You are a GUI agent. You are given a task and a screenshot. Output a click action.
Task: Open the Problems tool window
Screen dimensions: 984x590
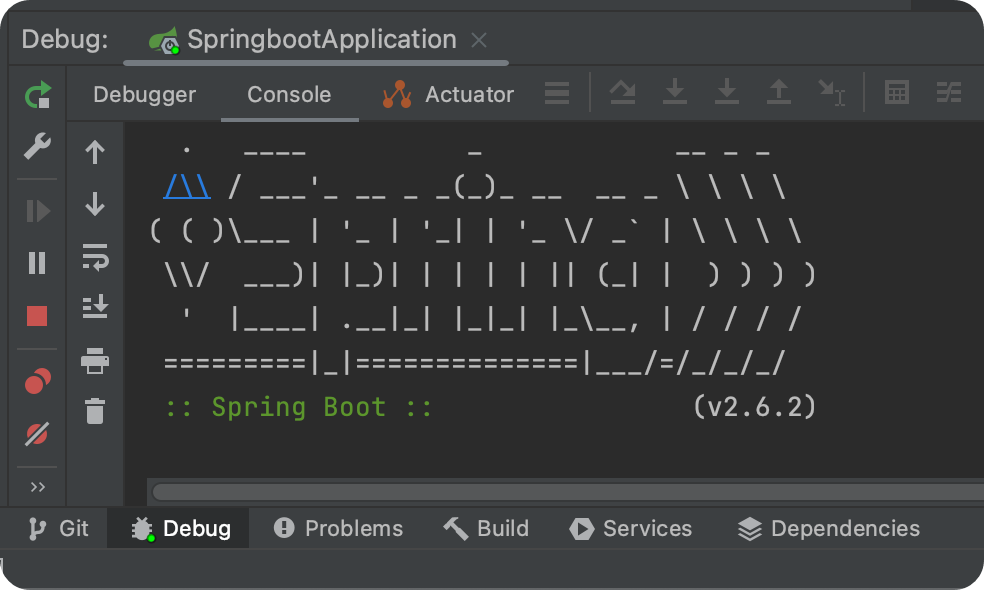[338, 528]
